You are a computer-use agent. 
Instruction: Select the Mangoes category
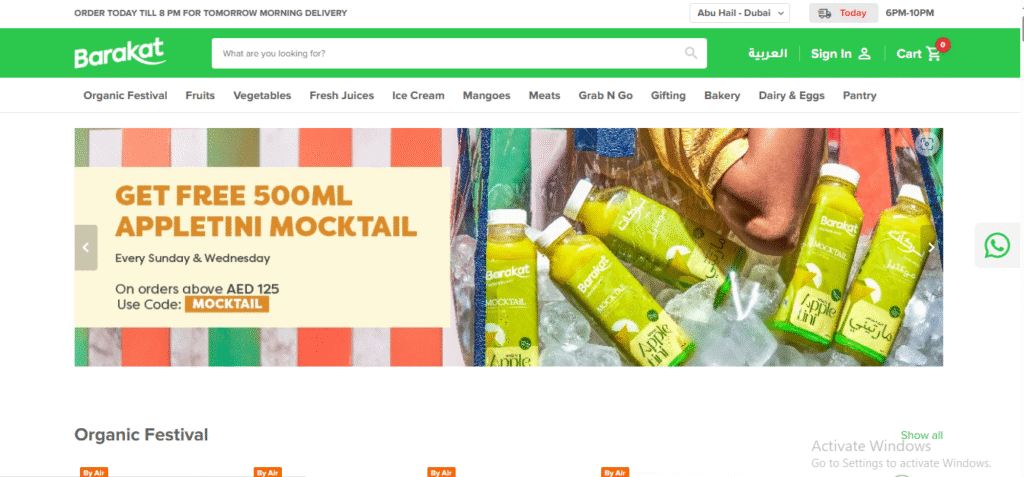click(x=487, y=95)
